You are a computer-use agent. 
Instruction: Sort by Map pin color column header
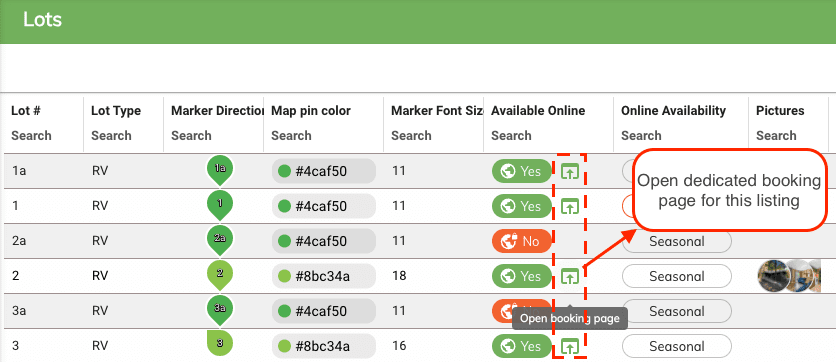point(311,111)
